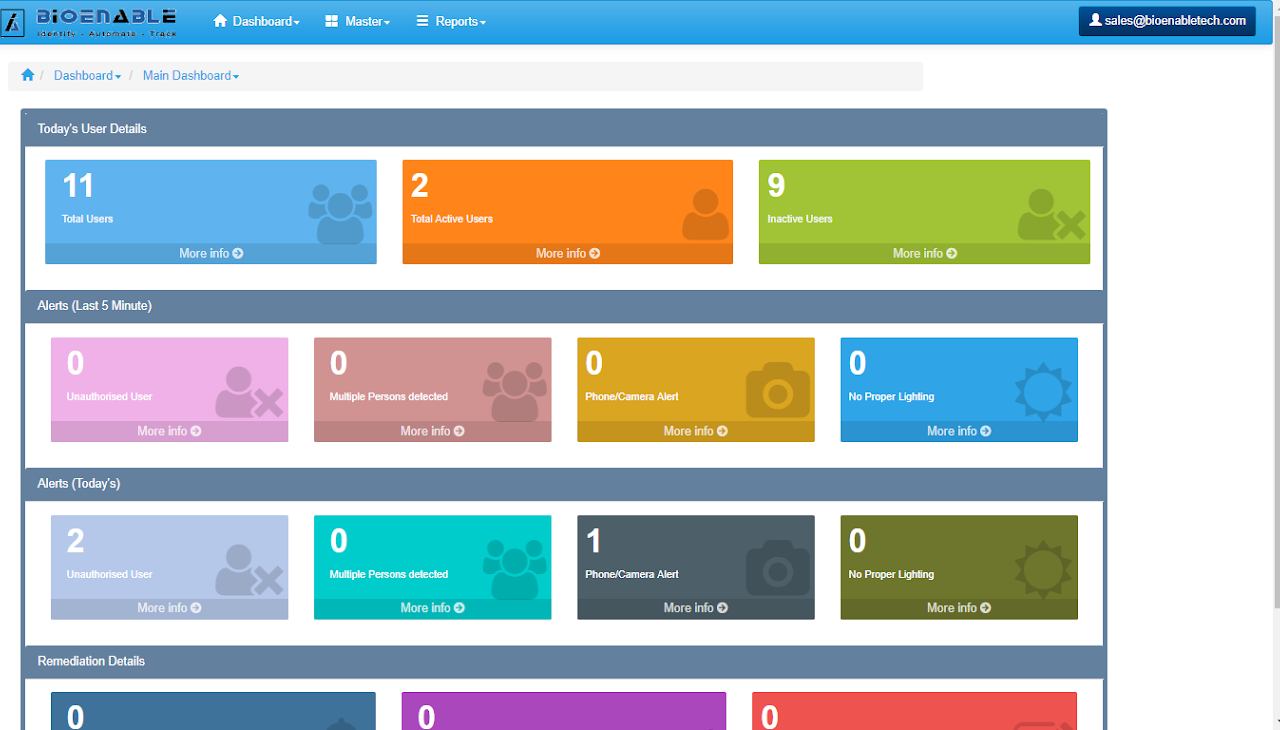Open More info on teal Multiple Persons detected card

tap(433, 608)
